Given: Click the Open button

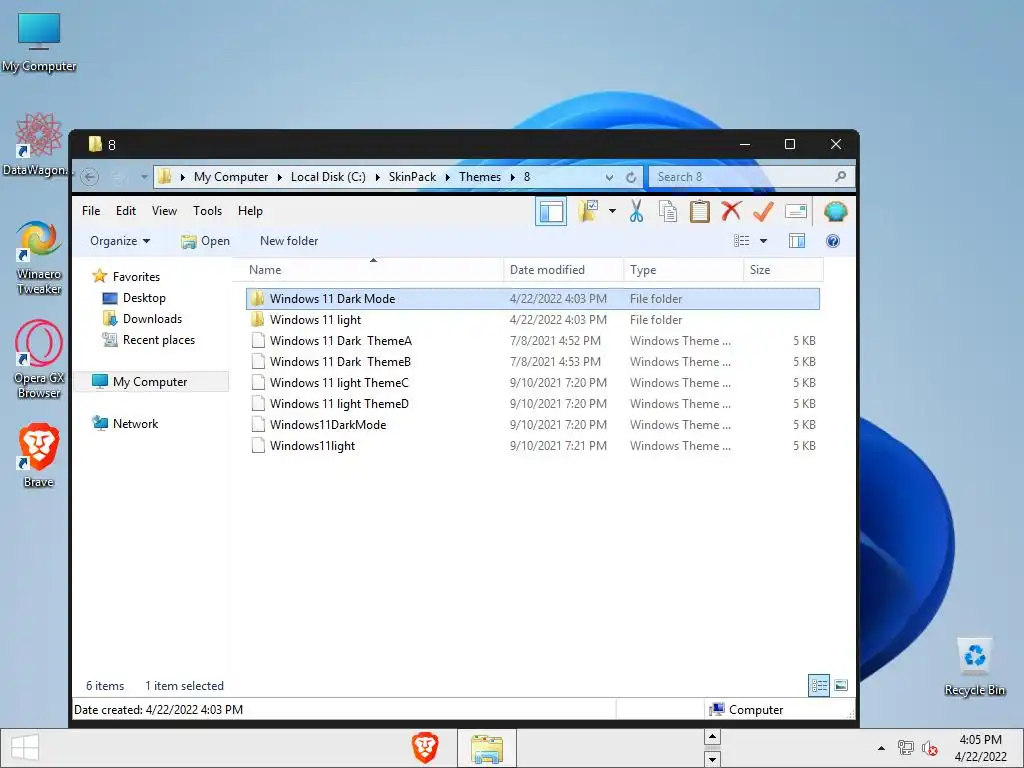Looking at the screenshot, I should [x=205, y=241].
